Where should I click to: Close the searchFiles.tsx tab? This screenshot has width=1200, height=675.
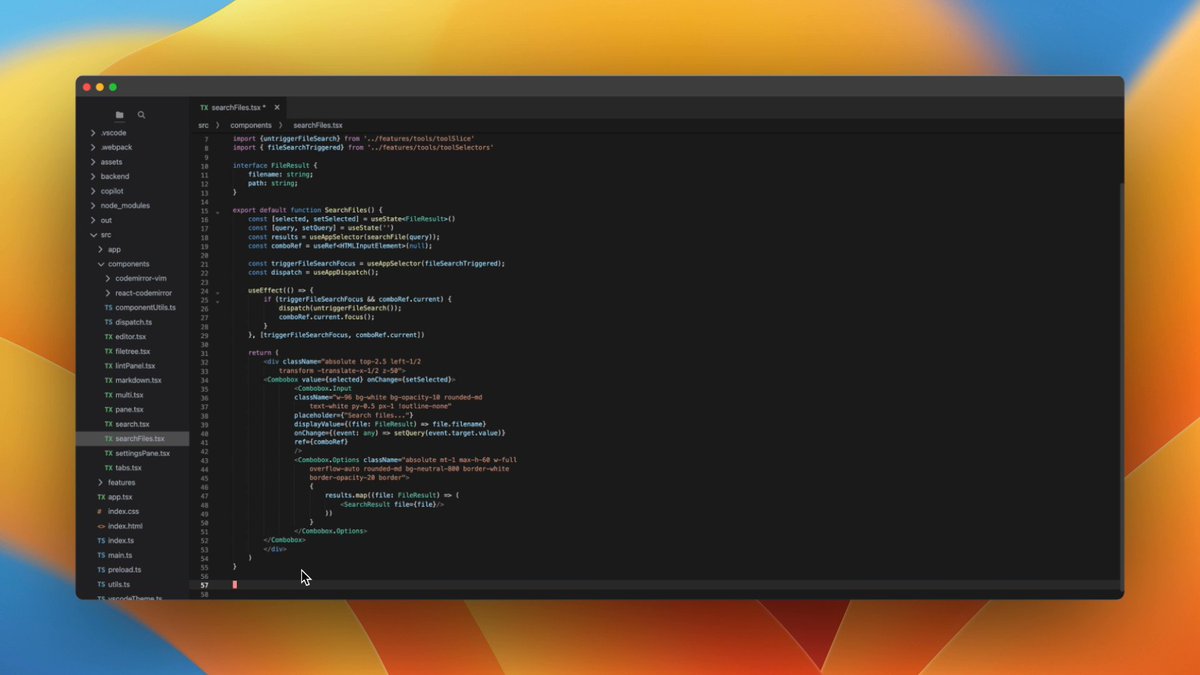point(277,107)
